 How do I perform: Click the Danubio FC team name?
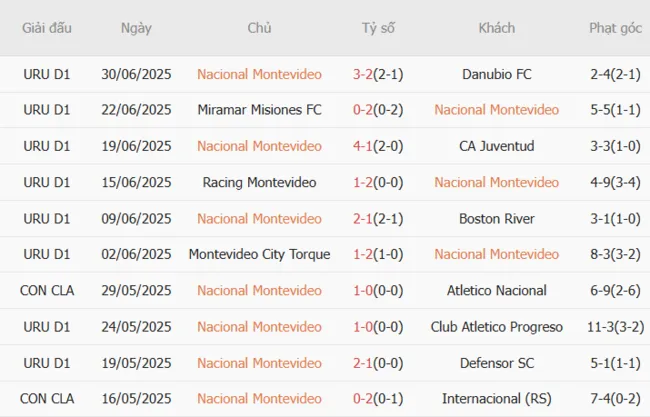click(496, 74)
